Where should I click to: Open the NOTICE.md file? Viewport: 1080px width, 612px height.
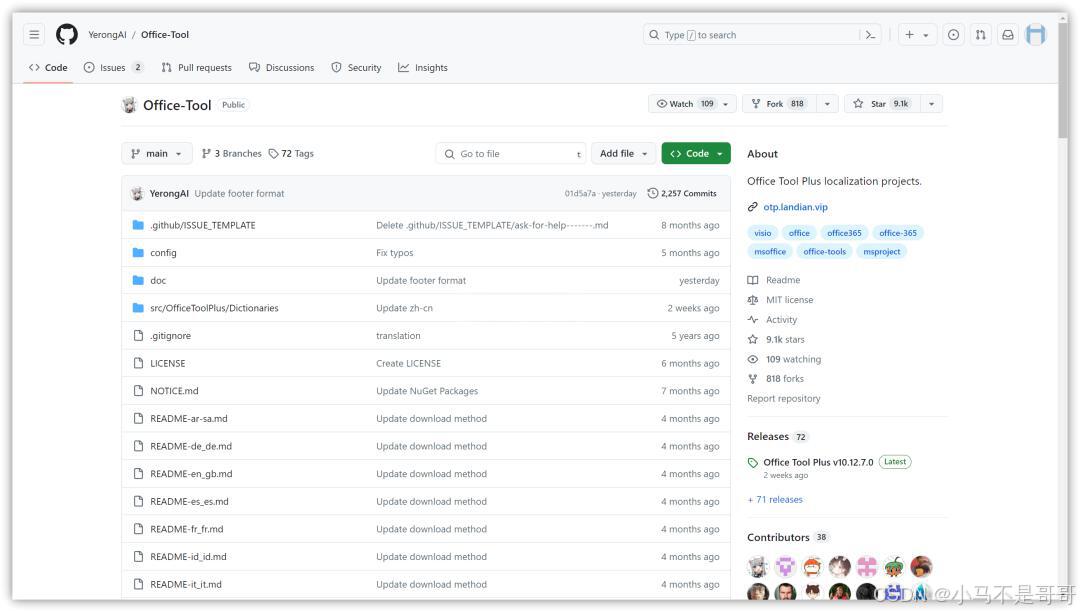(174, 390)
